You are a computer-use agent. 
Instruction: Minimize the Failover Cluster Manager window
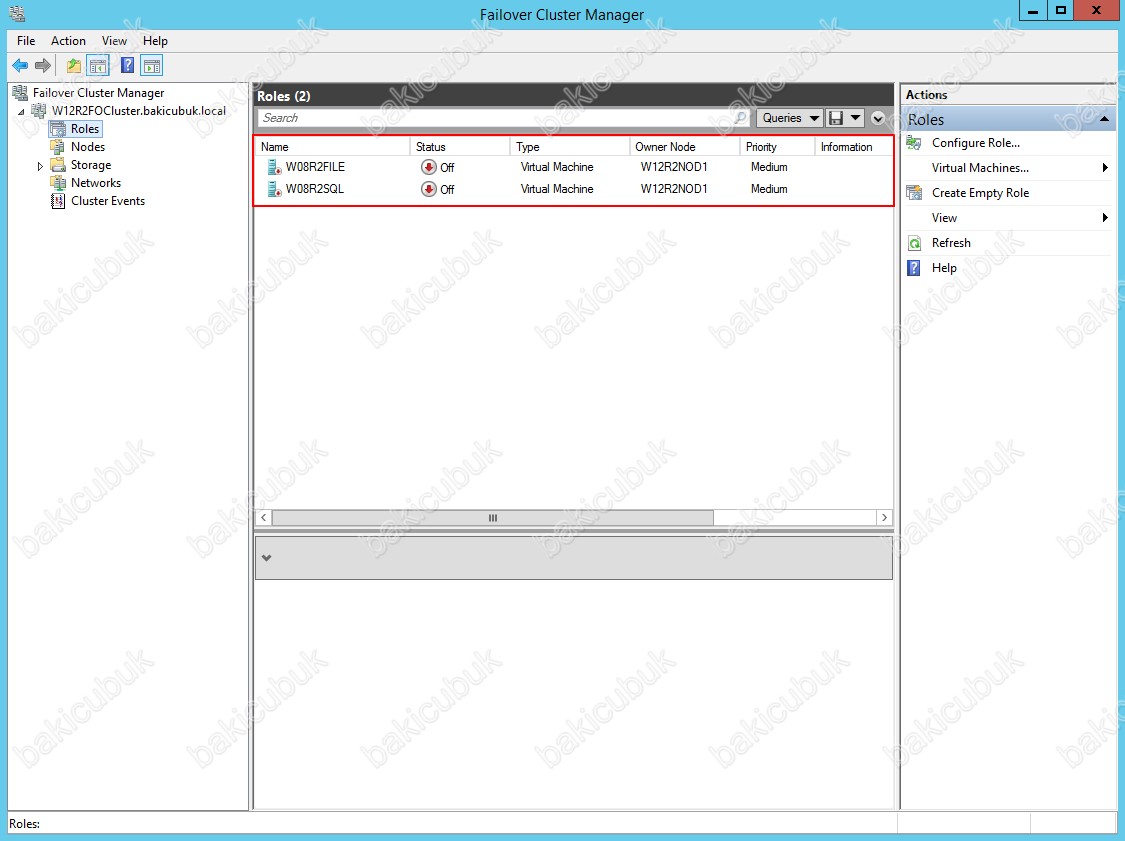tap(1033, 11)
